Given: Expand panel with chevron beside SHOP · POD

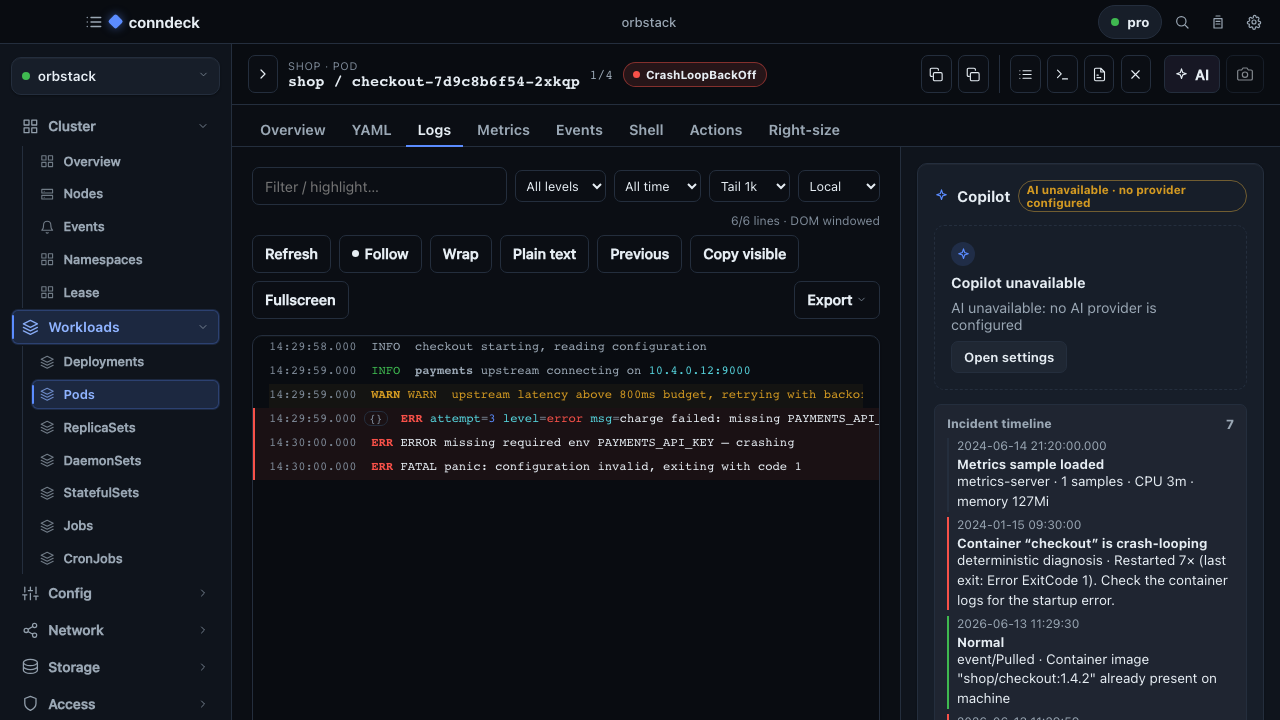Looking at the screenshot, I should click(263, 74).
